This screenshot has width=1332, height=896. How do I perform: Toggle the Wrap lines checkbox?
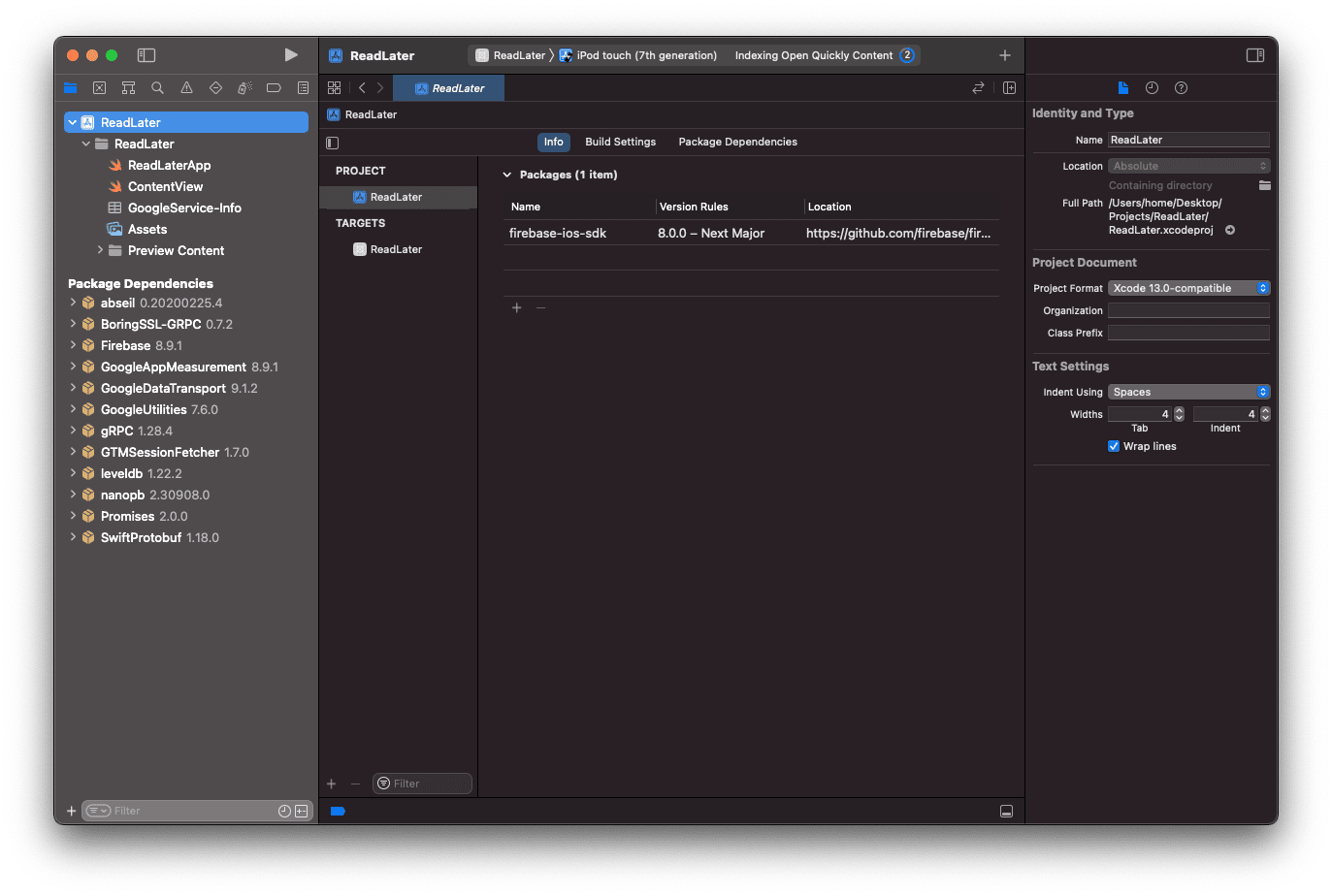(1114, 447)
